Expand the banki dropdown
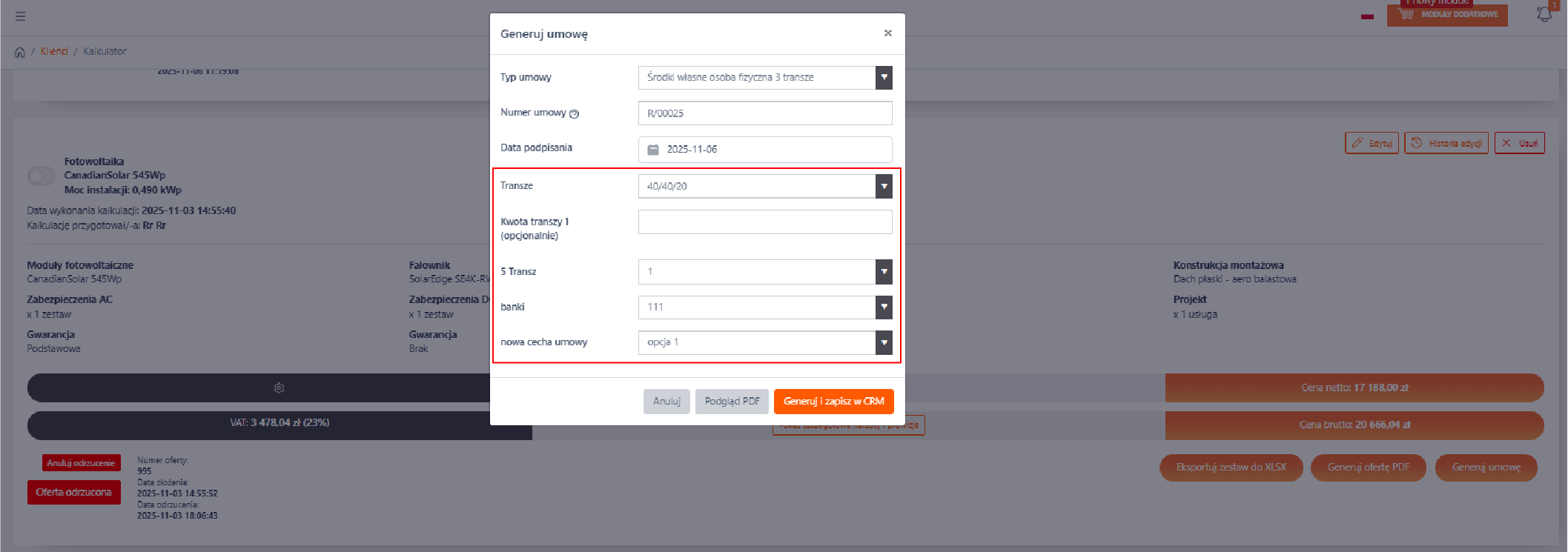The height and width of the screenshot is (552, 1568). click(x=883, y=307)
